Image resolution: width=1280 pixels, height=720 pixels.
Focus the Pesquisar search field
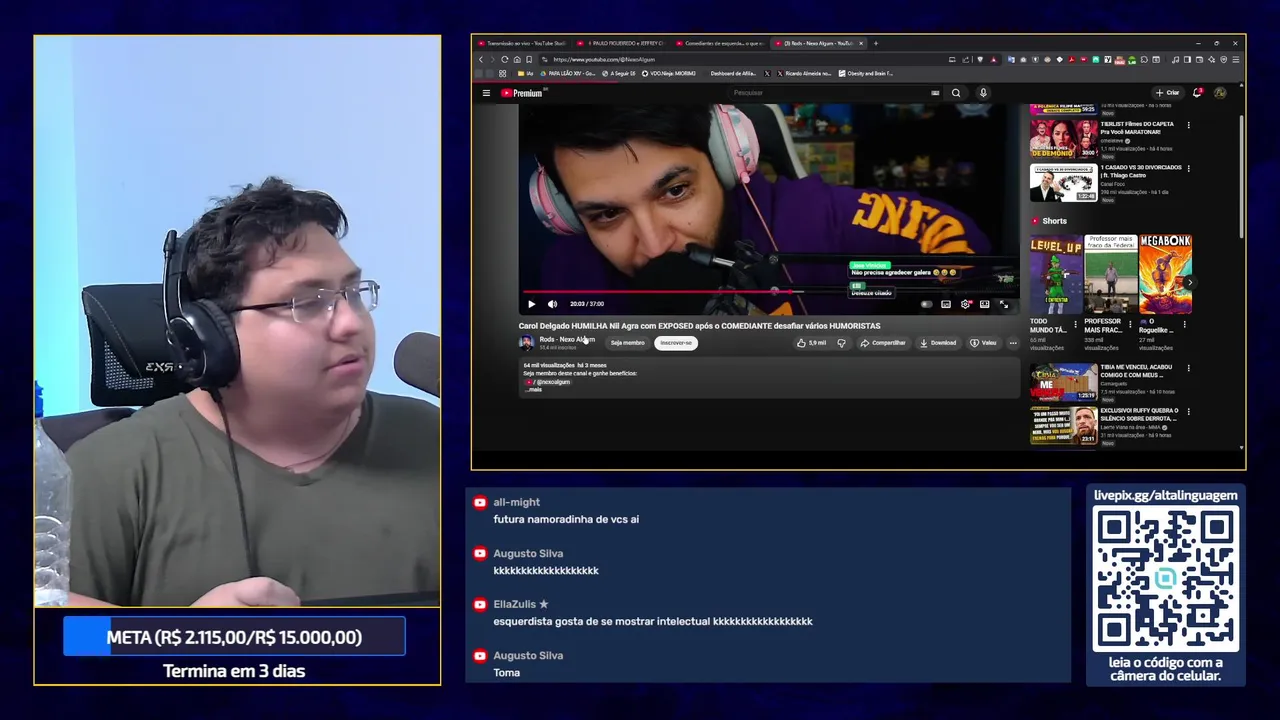(x=830, y=93)
